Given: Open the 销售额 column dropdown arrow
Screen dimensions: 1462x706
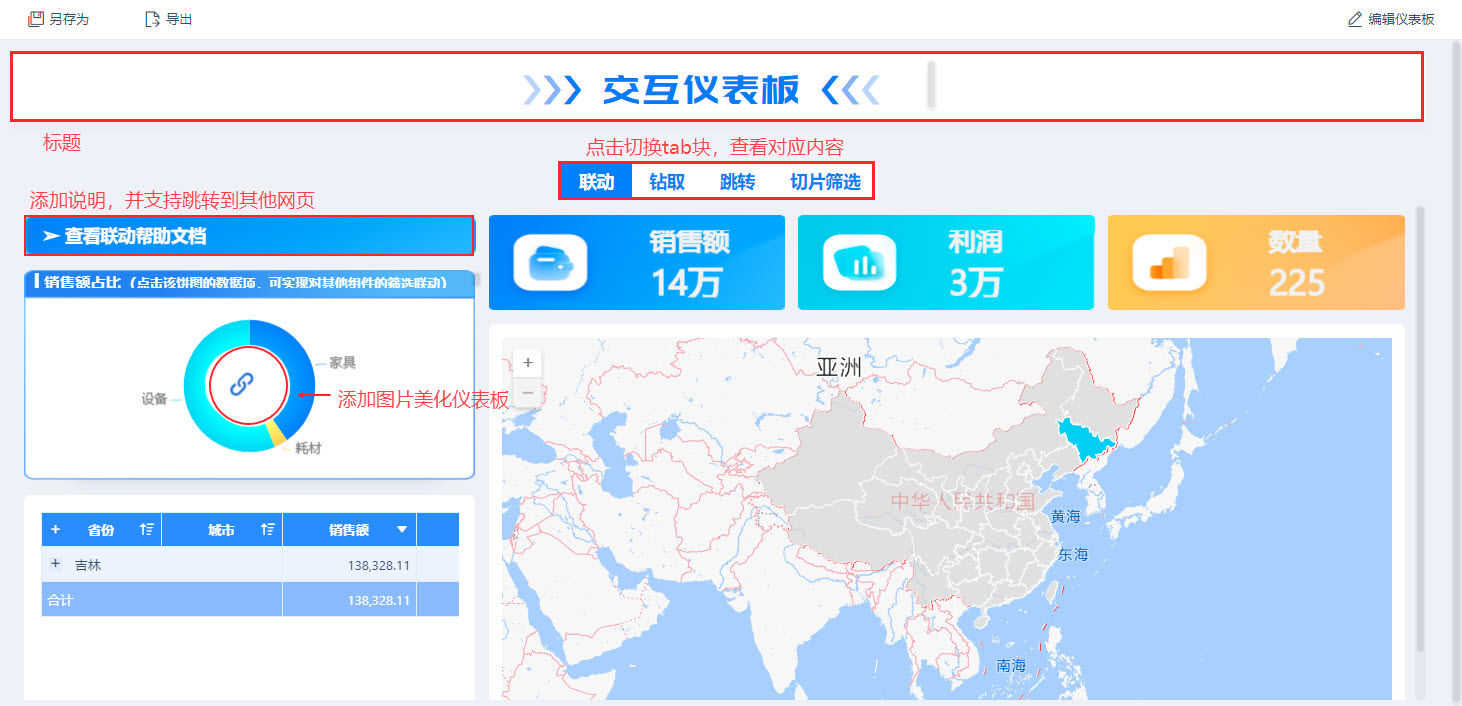Looking at the screenshot, I should point(402,530).
